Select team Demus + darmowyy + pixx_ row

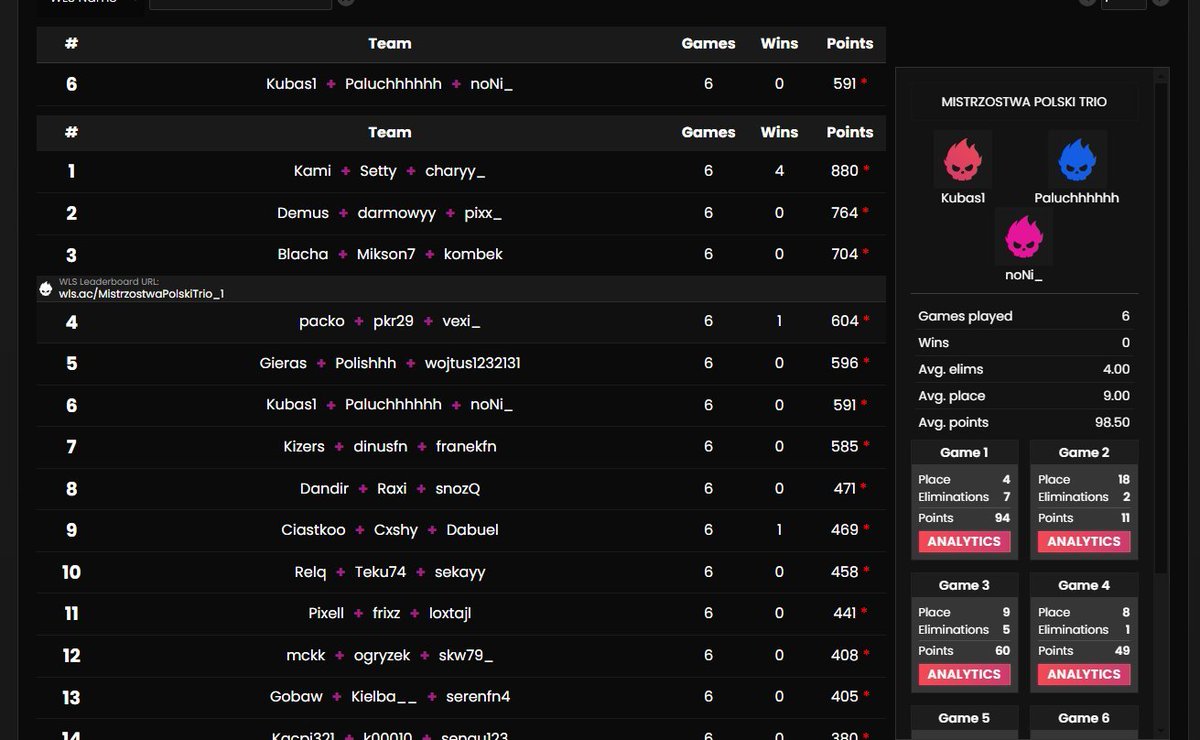coord(461,213)
